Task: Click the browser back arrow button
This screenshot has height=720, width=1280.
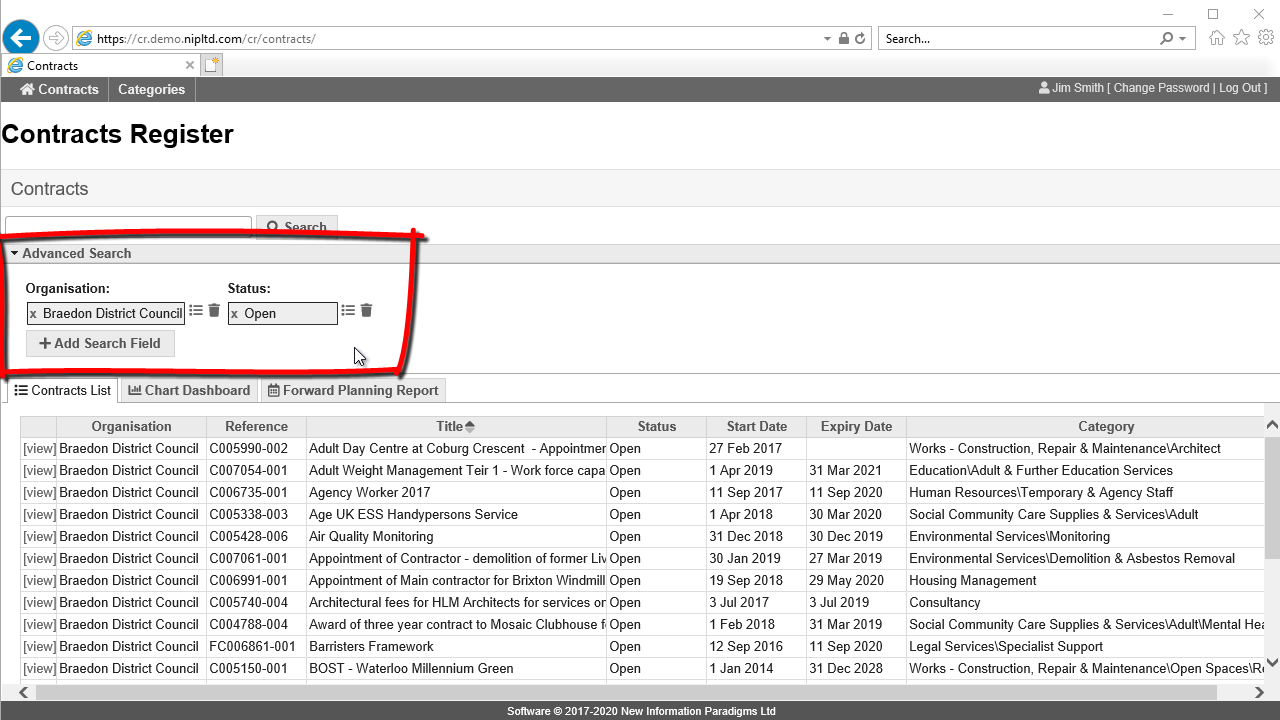Action: pyautogui.click(x=21, y=38)
